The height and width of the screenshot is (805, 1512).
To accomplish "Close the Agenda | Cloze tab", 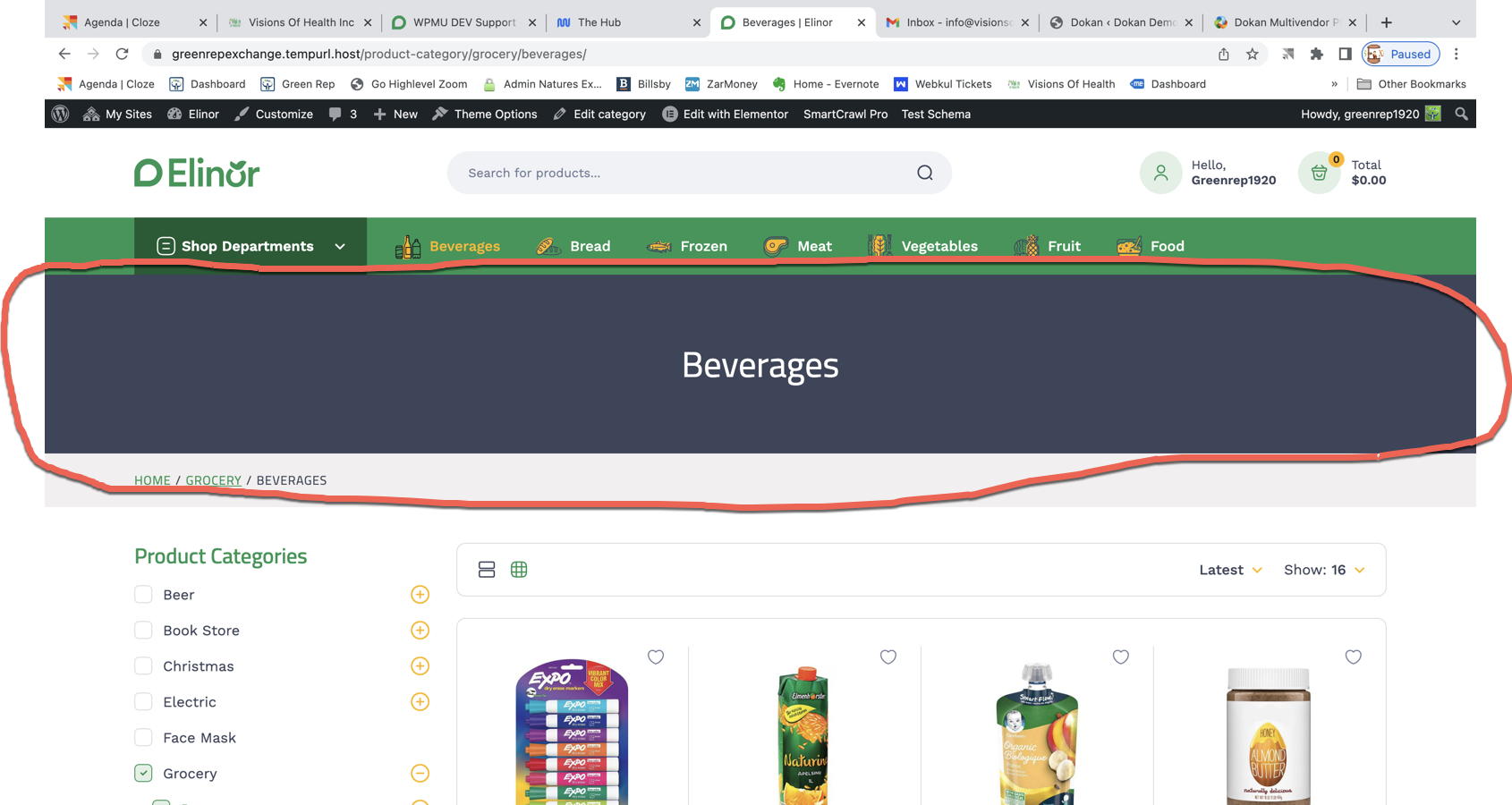I will [203, 22].
